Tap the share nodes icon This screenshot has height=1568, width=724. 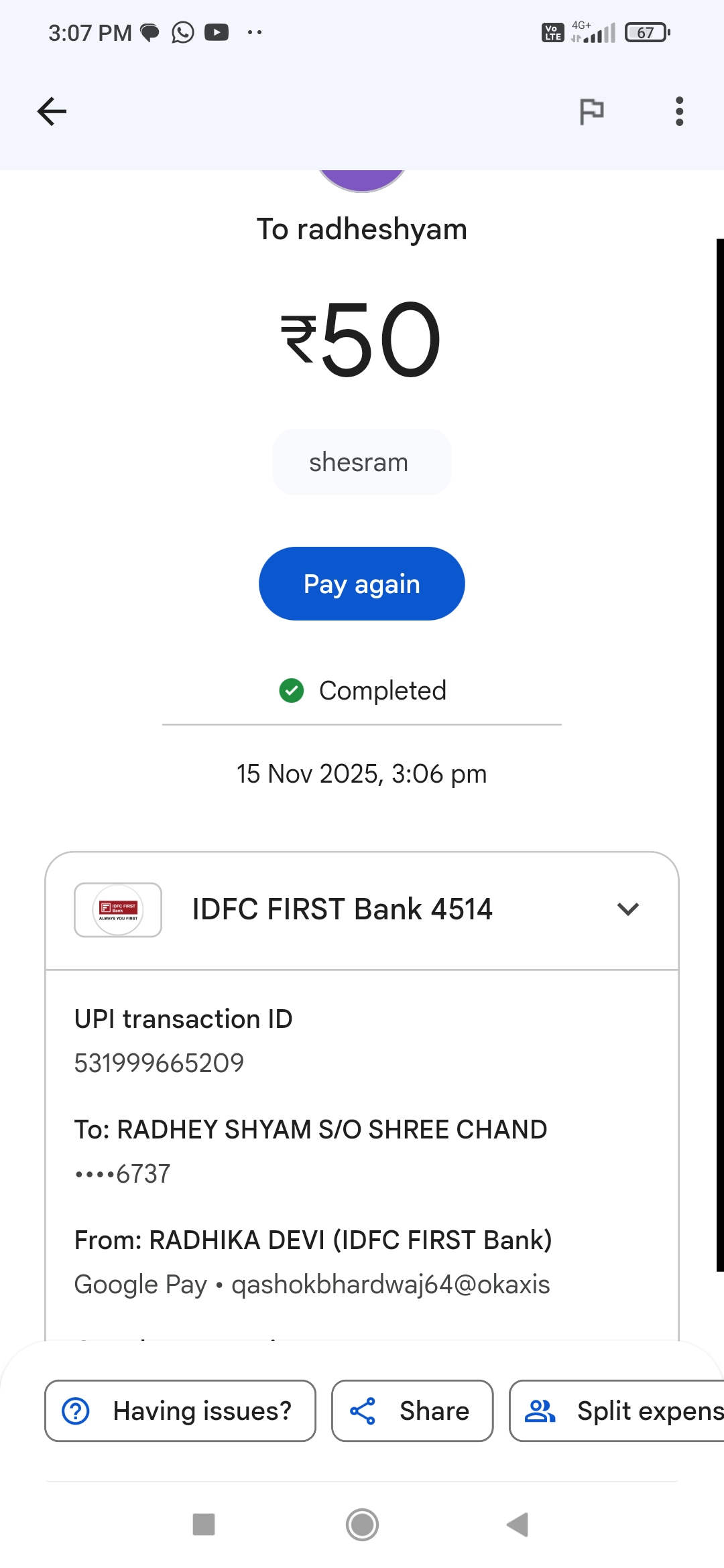pos(363,1411)
